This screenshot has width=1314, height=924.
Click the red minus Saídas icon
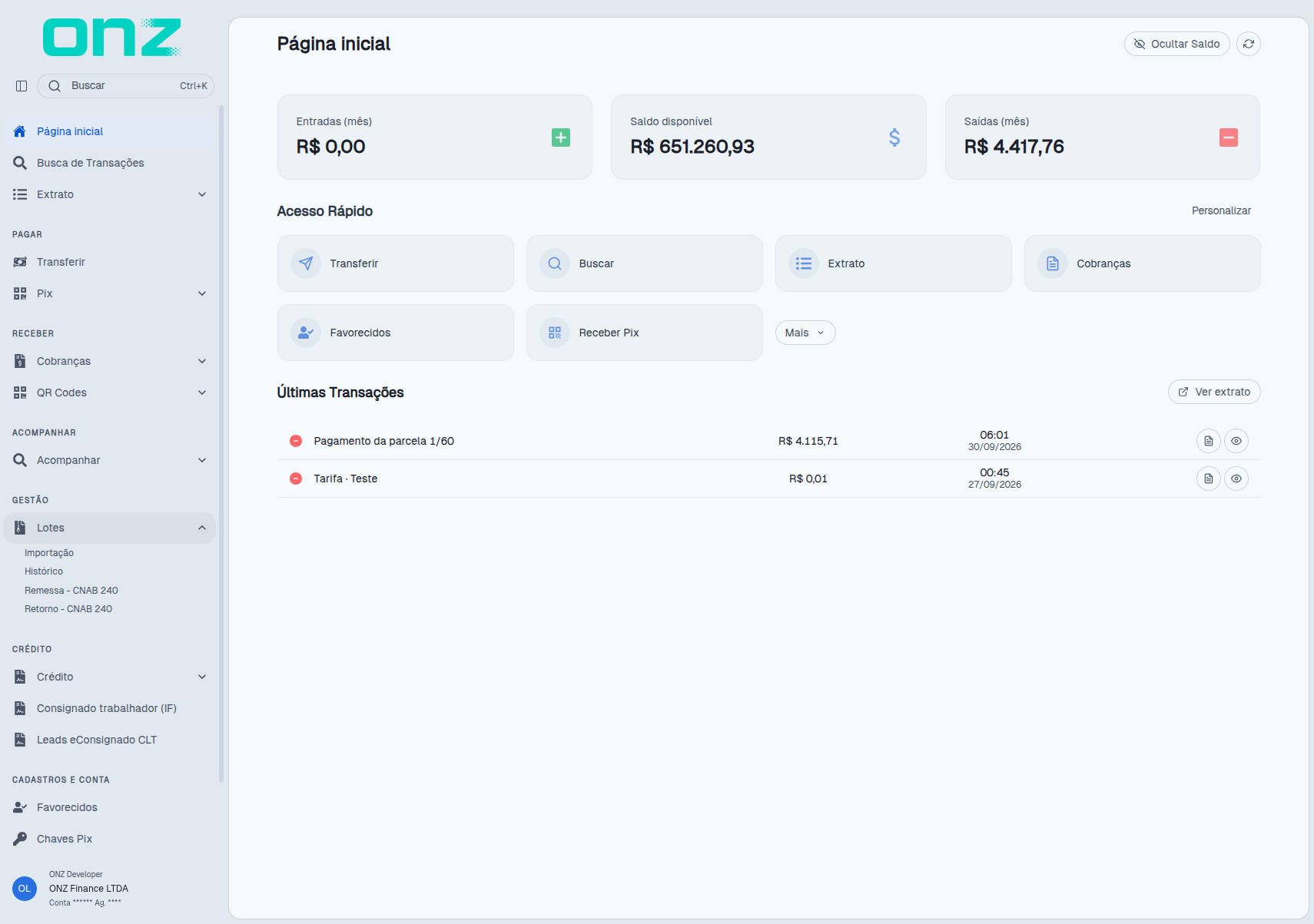1229,137
